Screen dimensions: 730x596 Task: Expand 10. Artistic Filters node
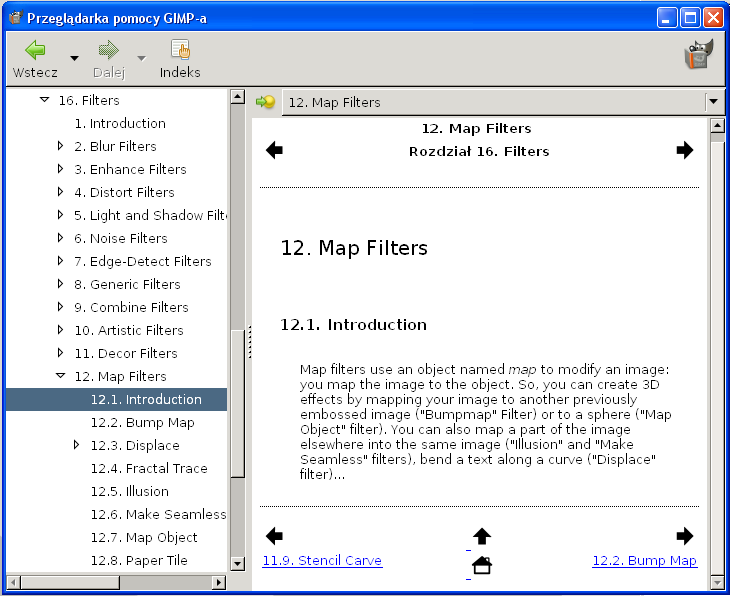pos(61,330)
